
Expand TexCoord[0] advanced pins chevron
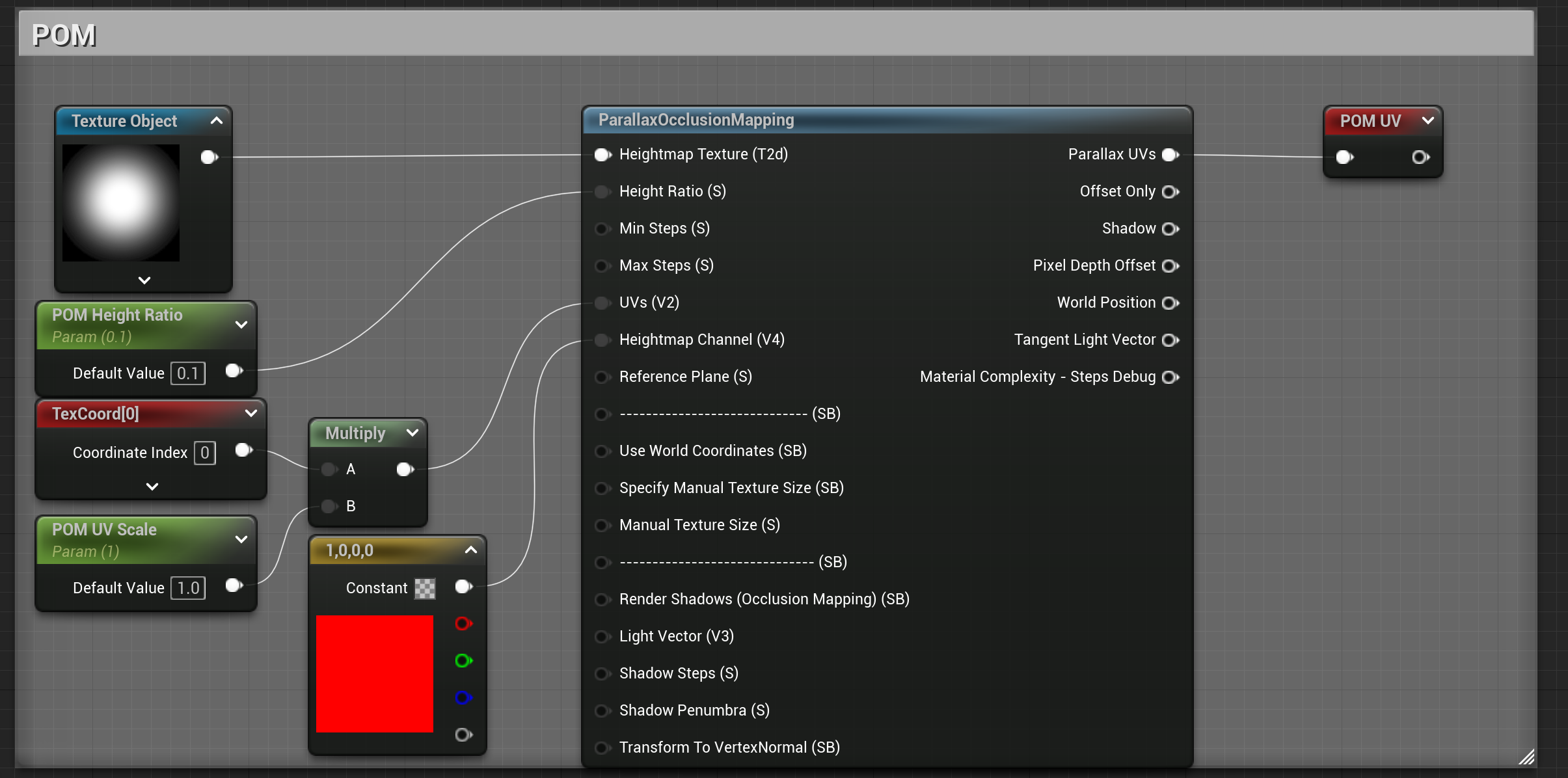[x=152, y=487]
